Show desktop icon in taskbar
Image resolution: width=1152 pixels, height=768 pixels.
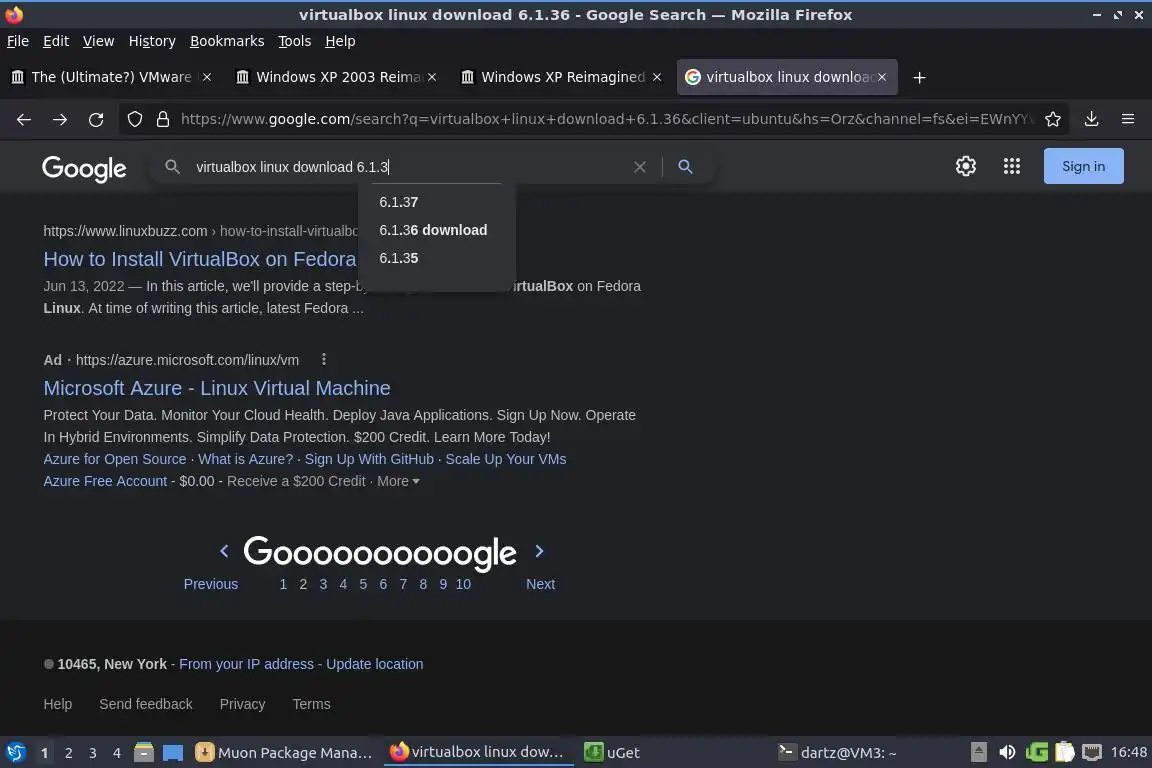(173, 753)
